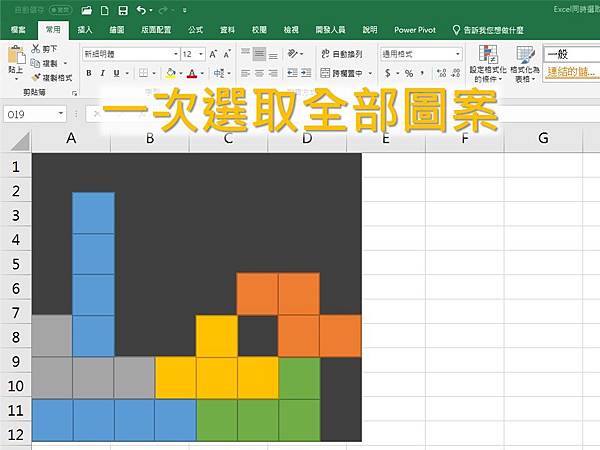Decrease font size with the small A

pyautogui.click(x=227, y=54)
